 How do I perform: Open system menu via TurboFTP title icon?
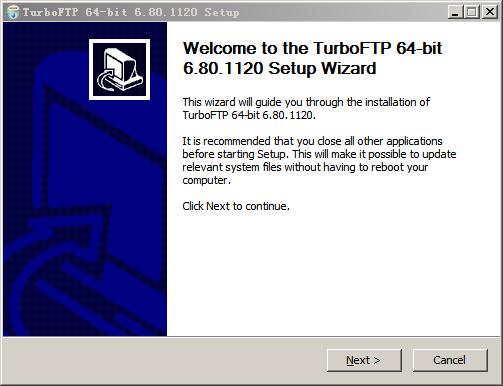tap(13, 12)
